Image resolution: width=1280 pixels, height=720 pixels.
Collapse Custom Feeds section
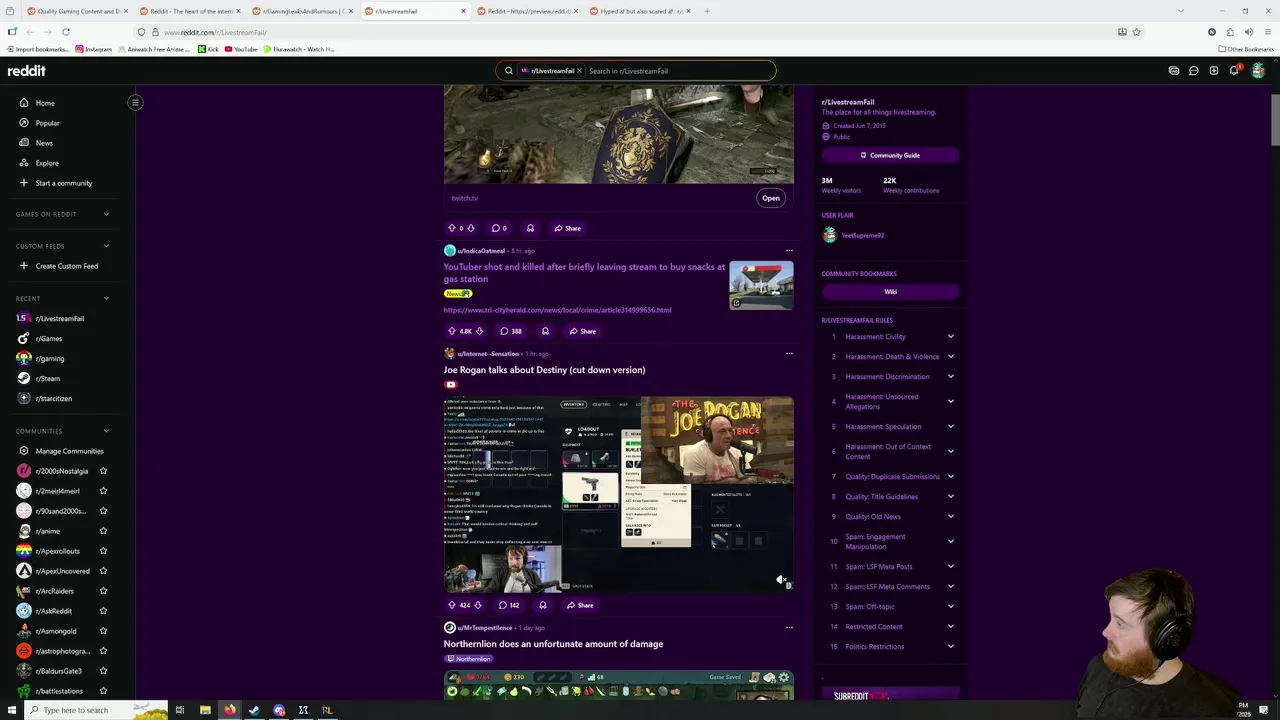coord(106,246)
